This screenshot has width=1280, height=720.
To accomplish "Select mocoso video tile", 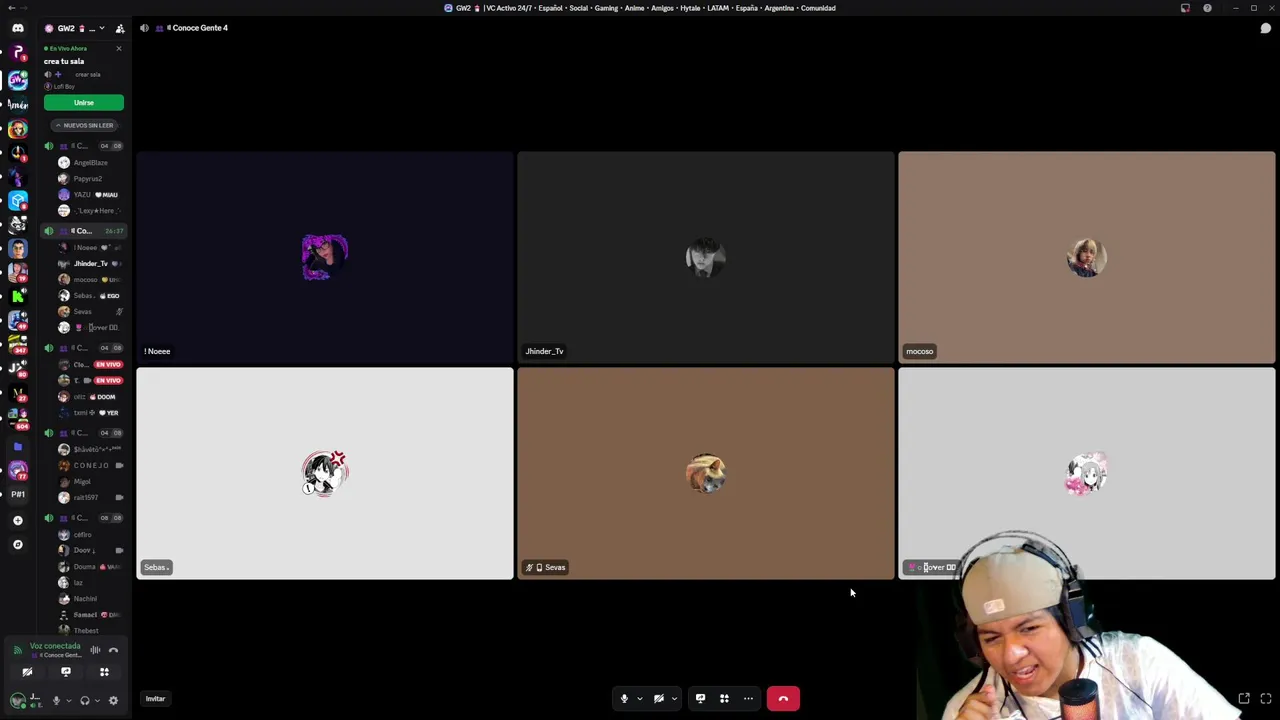I will tap(1087, 257).
